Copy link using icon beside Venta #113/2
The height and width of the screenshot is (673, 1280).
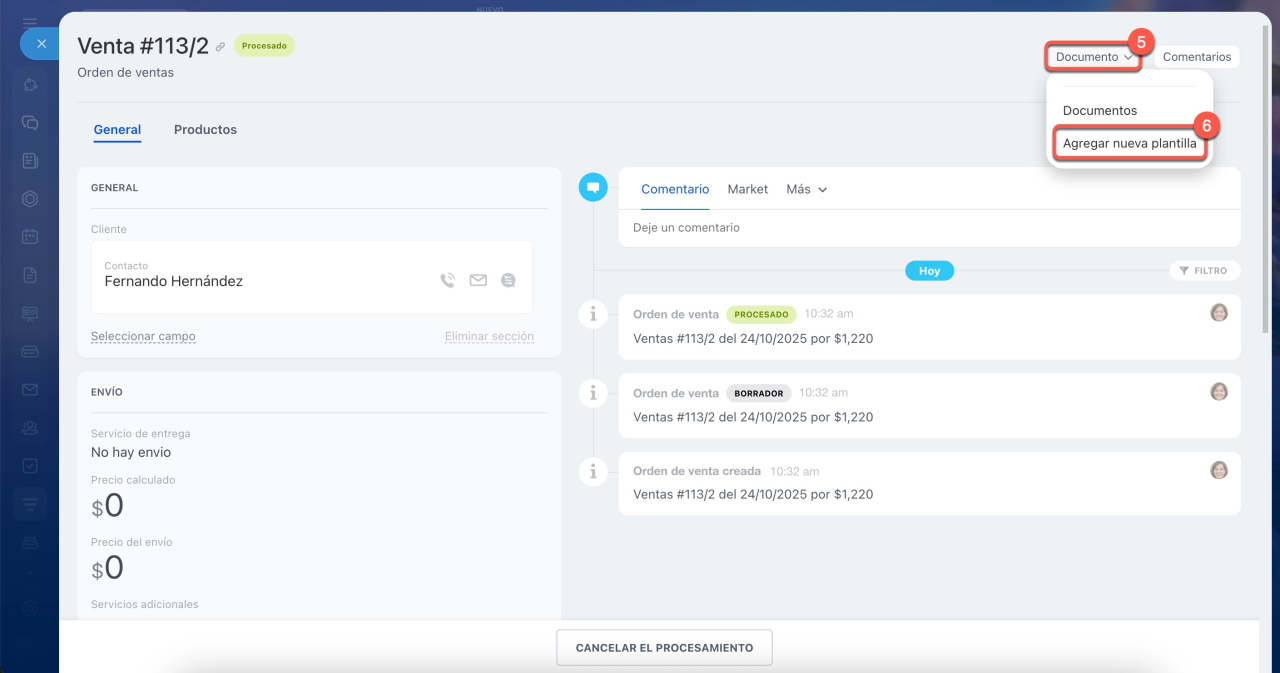click(220, 47)
